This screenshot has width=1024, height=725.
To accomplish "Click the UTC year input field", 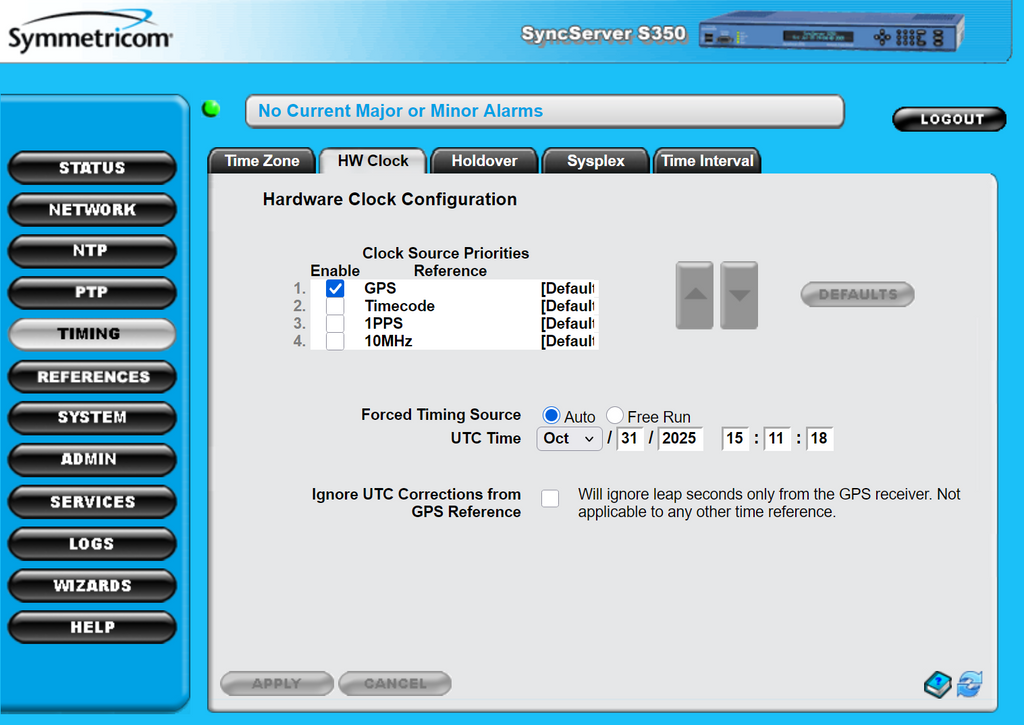I will [x=680, y=439].
